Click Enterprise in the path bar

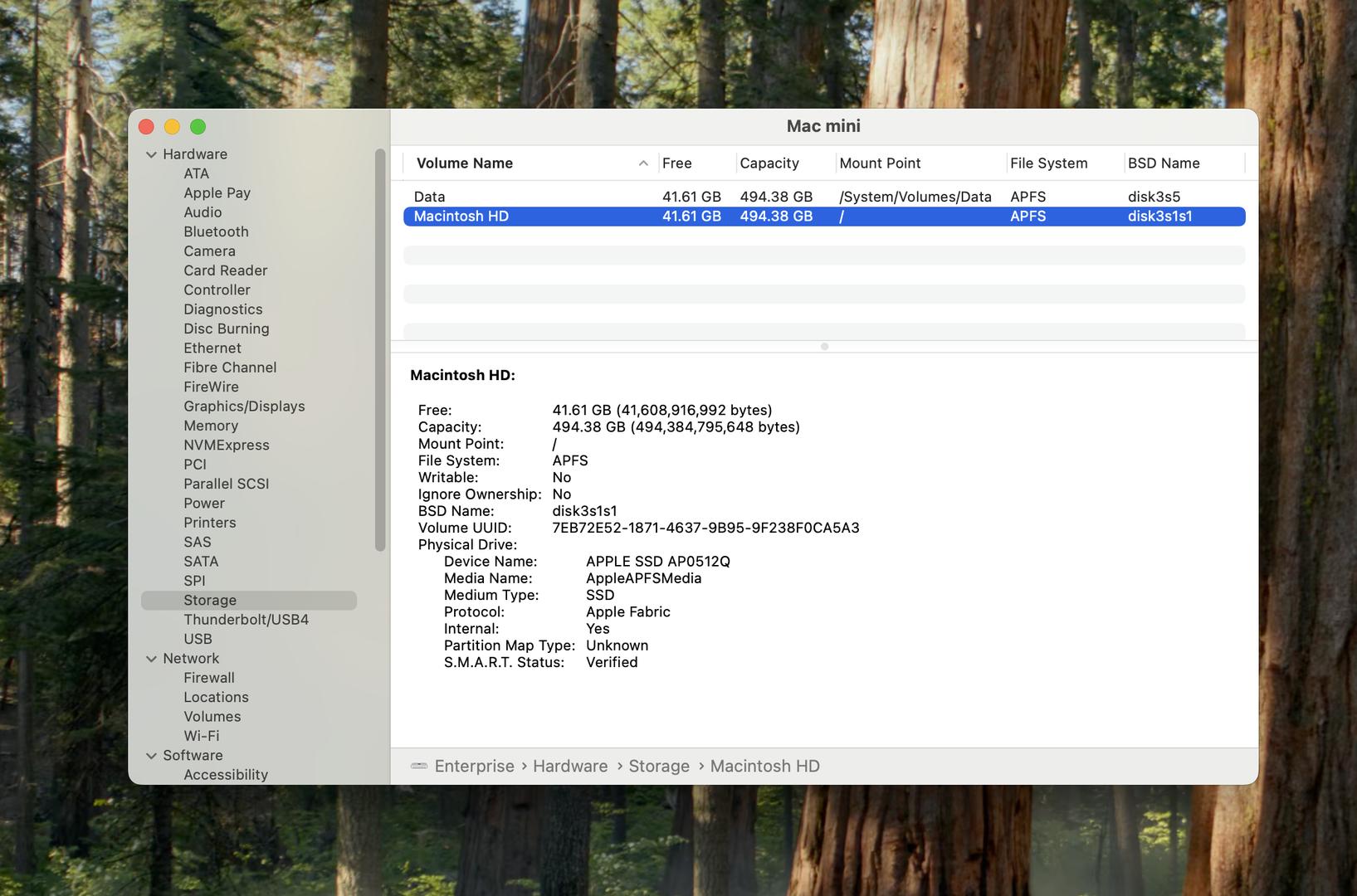coord(475,767)
